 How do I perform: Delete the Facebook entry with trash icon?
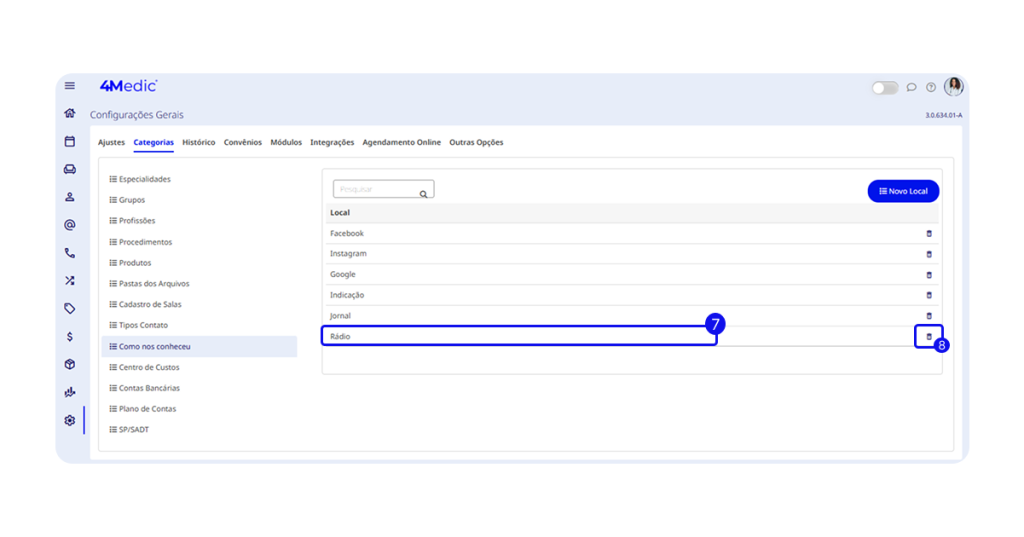(928, 234)
